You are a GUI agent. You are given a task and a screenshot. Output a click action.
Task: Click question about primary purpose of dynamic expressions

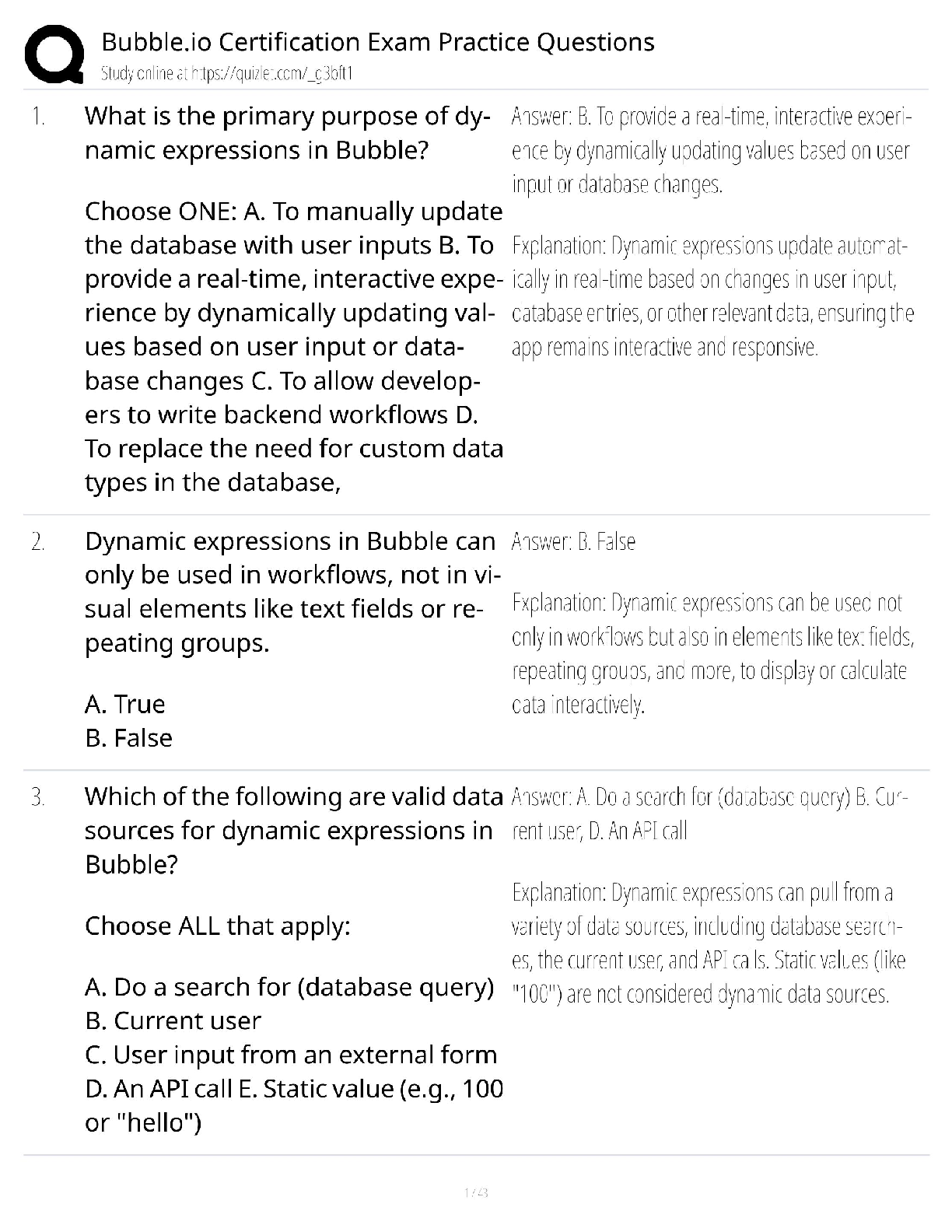click(x=287, y=133)
